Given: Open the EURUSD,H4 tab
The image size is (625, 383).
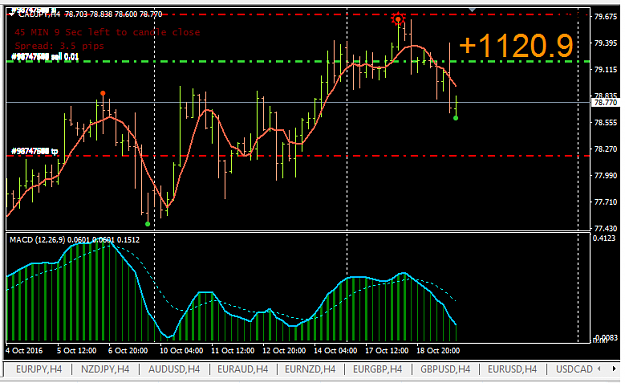Looking at the screenshot, I should click(512, 369).
